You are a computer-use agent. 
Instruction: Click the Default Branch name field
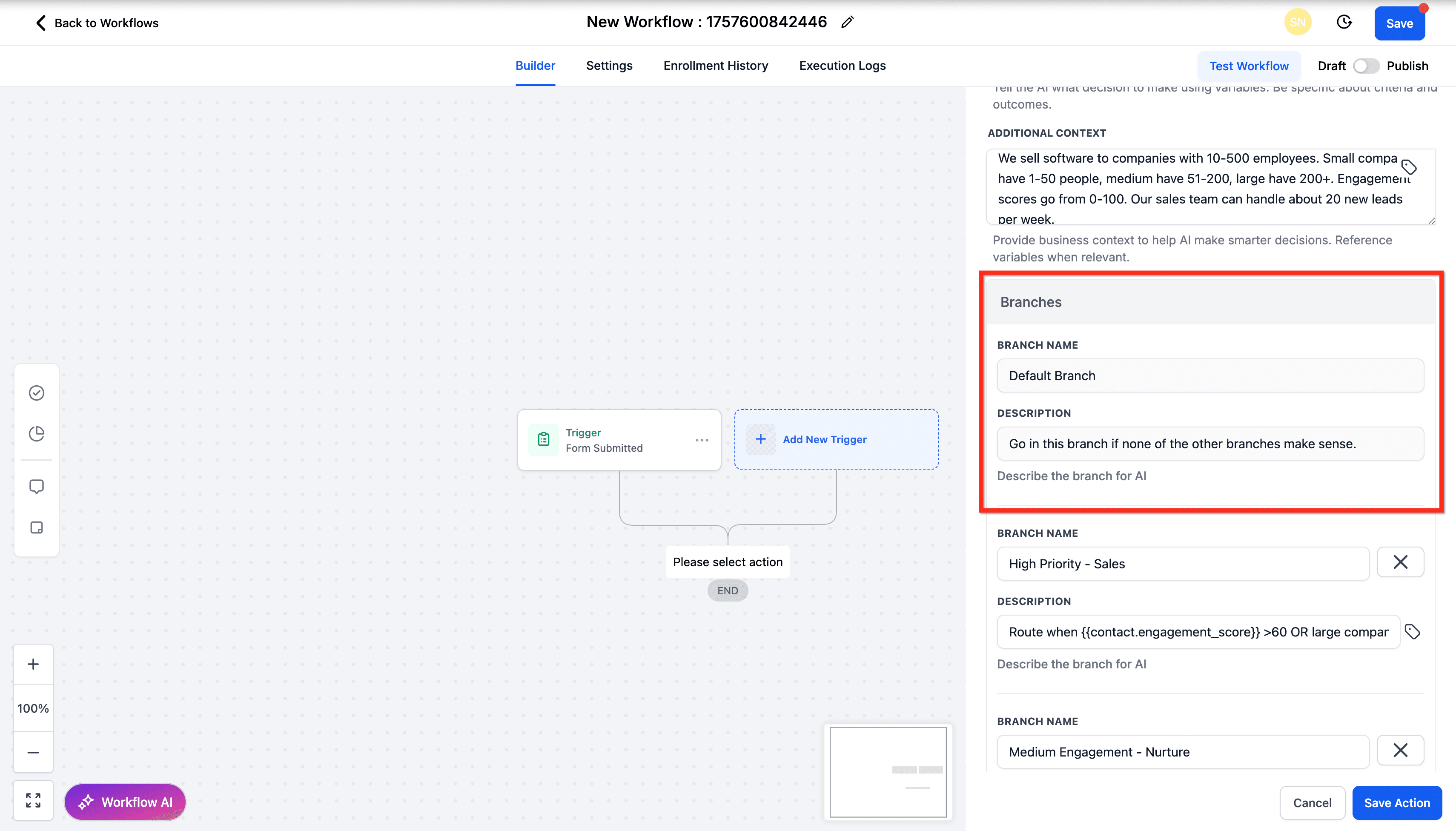tap(1210, 375)
